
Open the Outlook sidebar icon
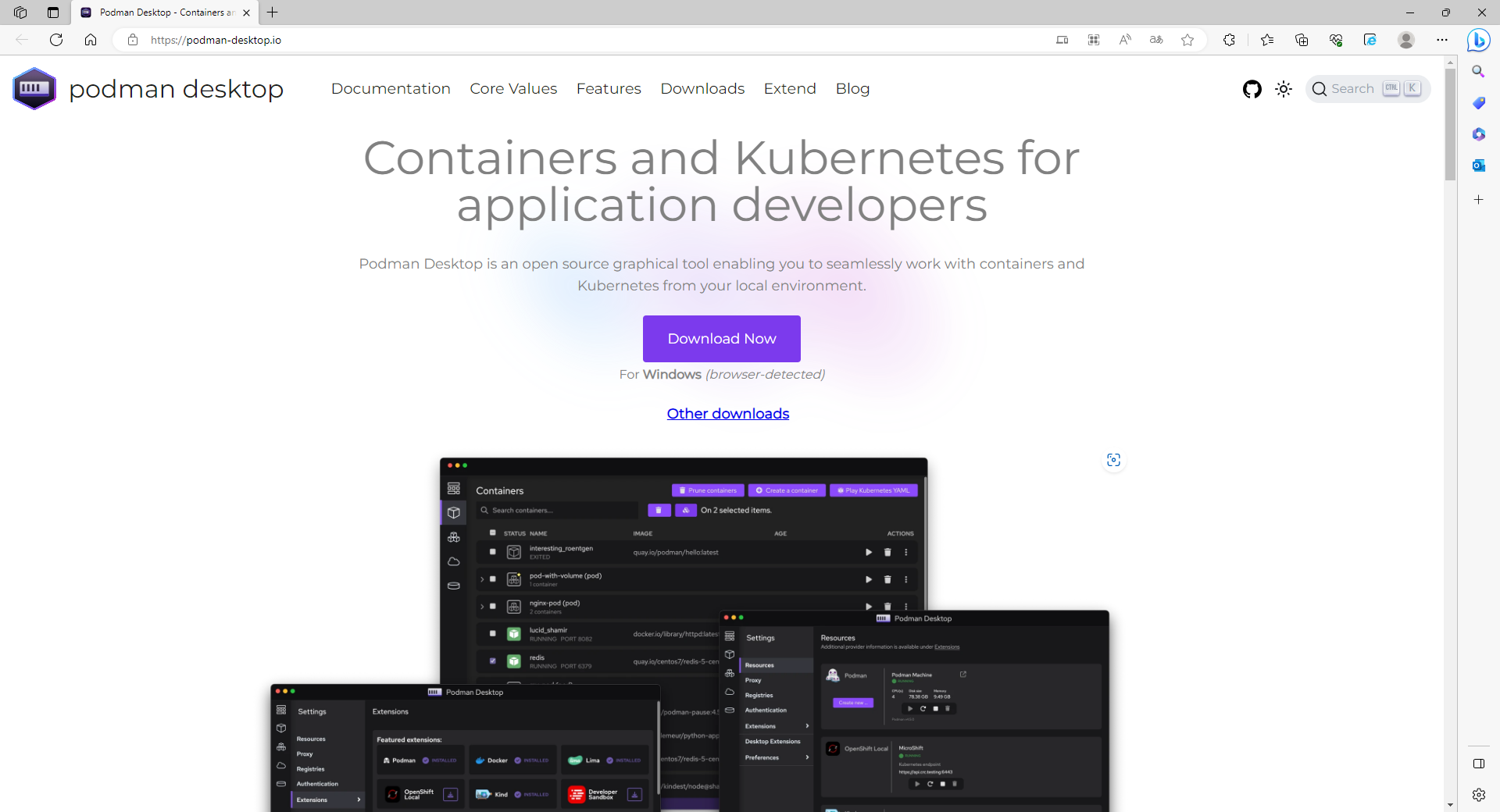1478,166
